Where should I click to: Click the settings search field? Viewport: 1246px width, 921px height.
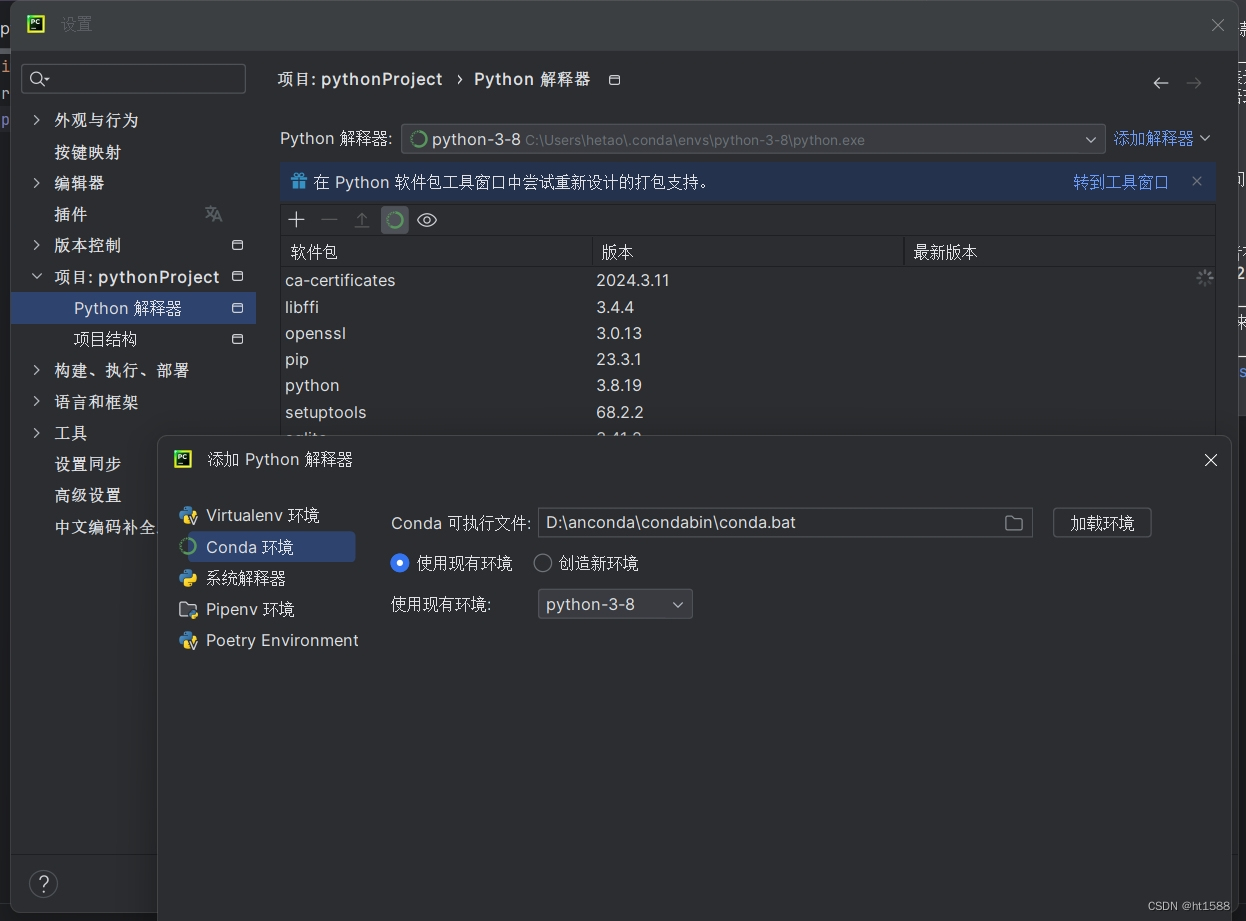[x=133, y=79]
